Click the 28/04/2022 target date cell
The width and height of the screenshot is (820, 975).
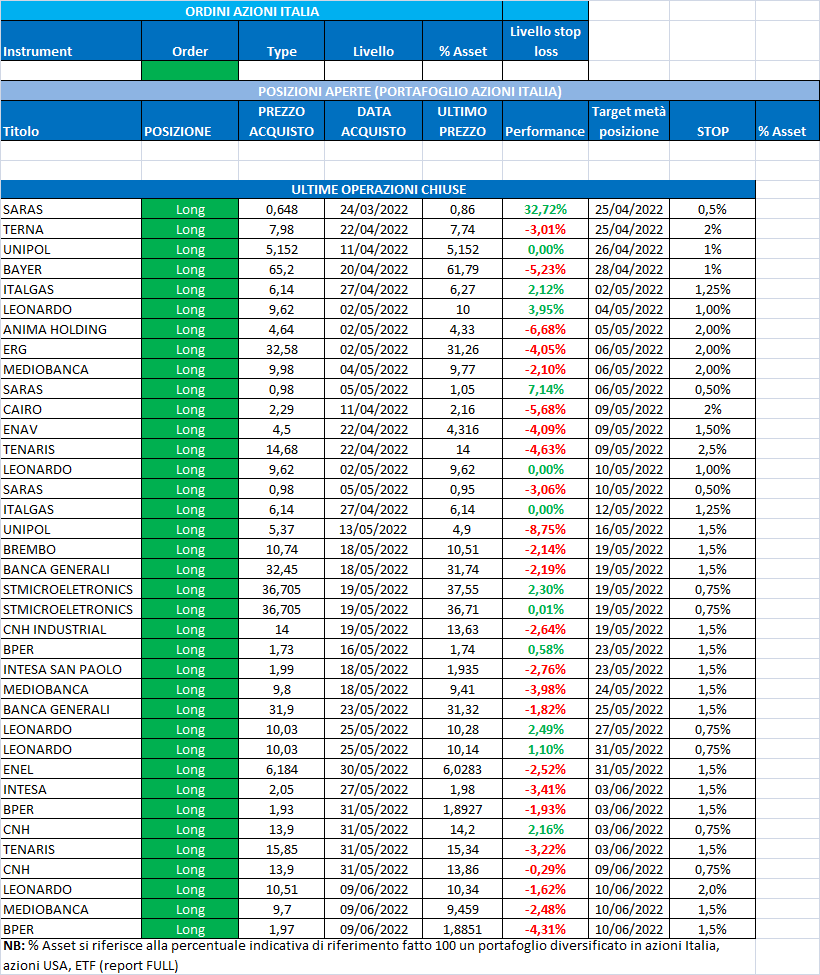pos(629,269)
